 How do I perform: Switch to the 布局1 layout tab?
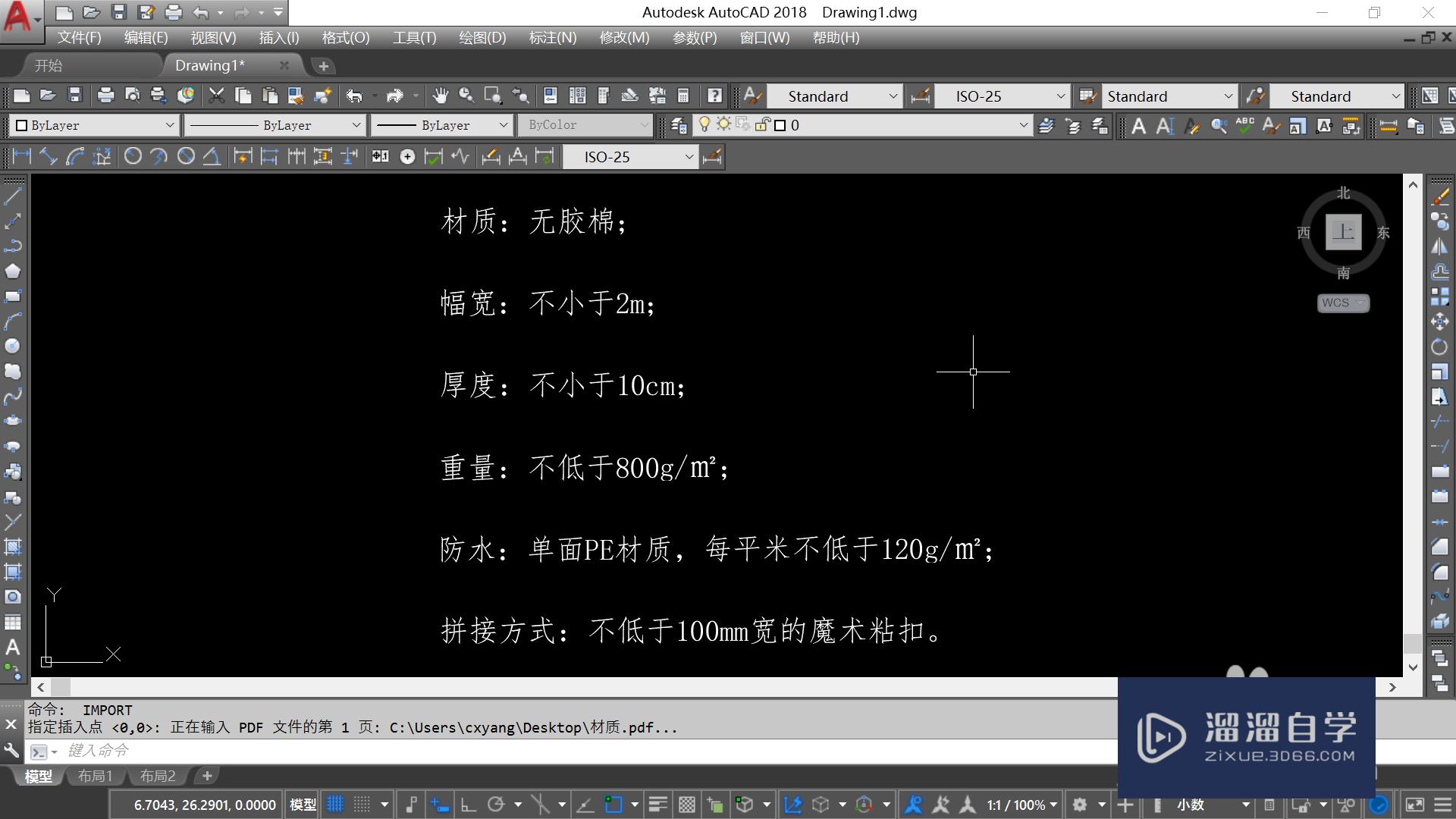[95, 776]
